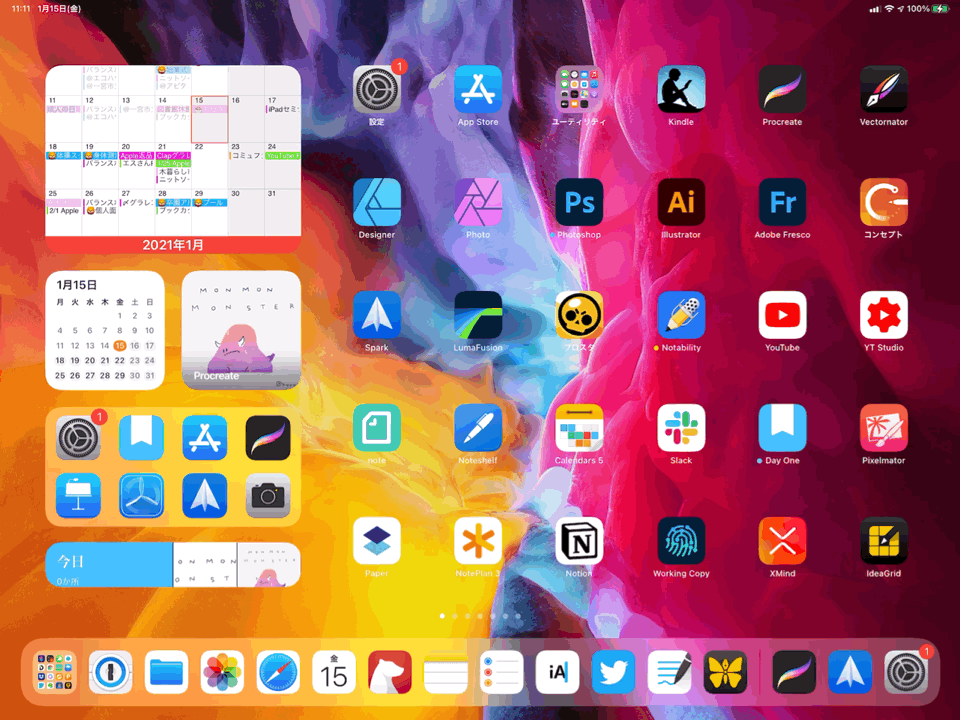Launch YT Studio
This screenshot has width=960, height=720.
point(883,315)
